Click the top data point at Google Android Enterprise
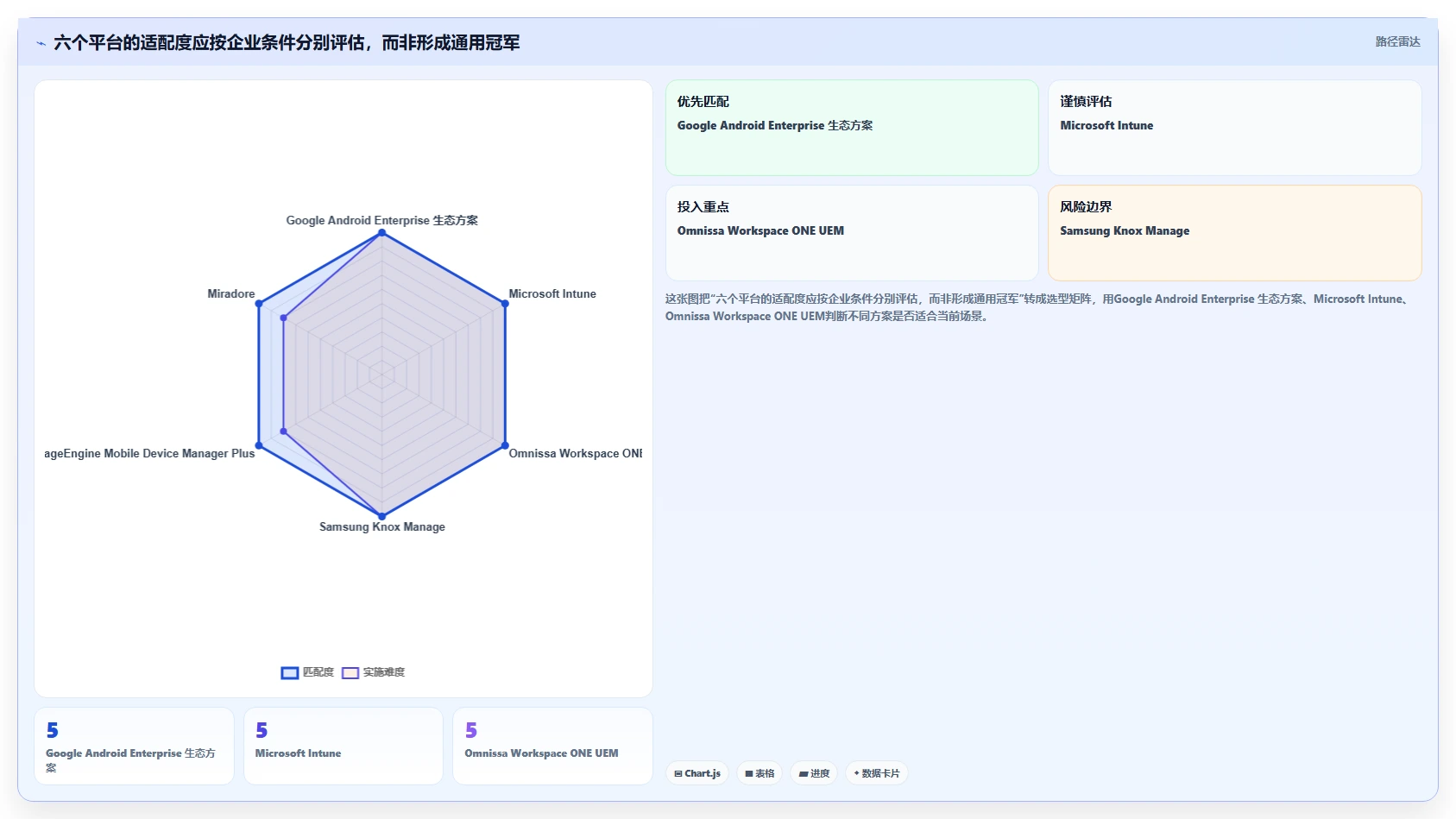Viewport: 1456px width, 819px height. [382, 233]
